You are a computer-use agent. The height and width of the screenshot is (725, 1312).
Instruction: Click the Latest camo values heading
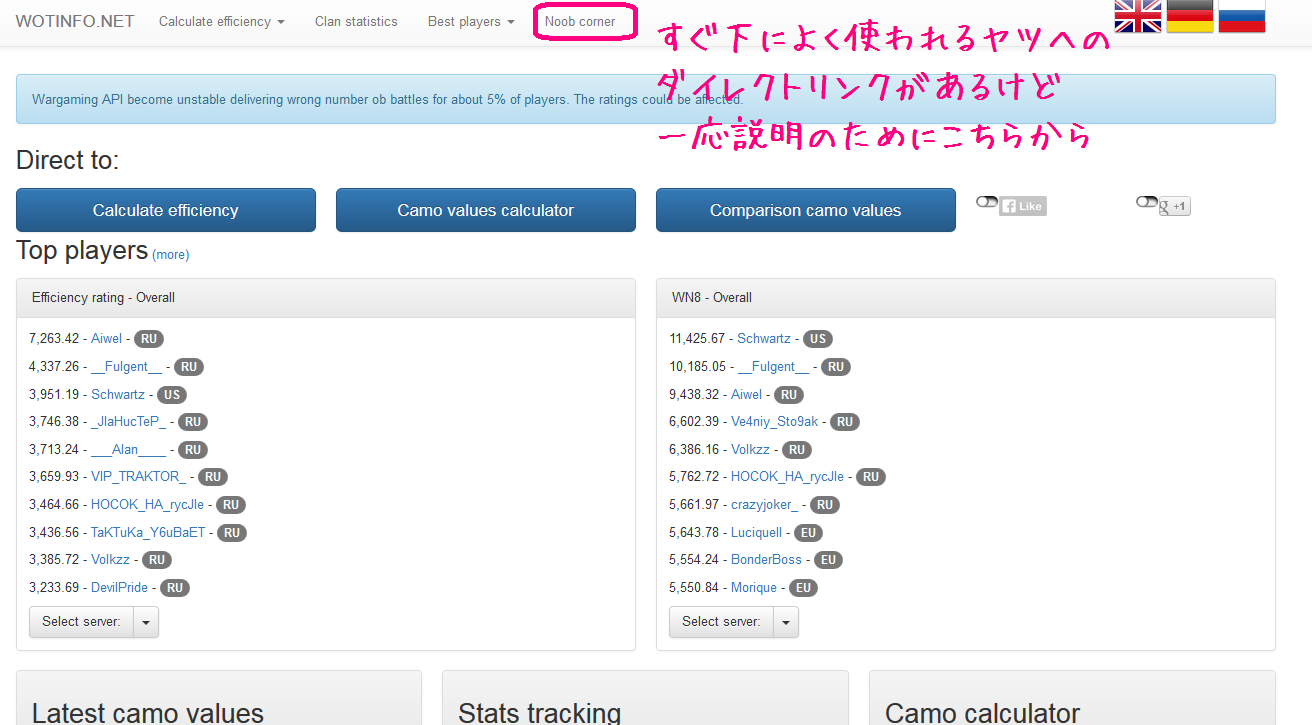148,713
